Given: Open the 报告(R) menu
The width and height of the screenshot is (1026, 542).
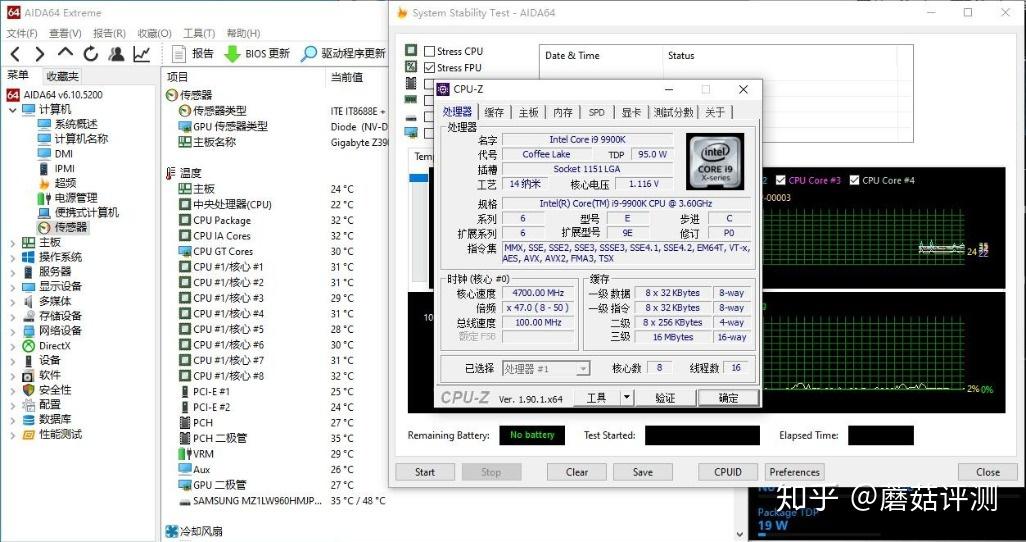Looking at the screenshot, I should tap(109, 33).
